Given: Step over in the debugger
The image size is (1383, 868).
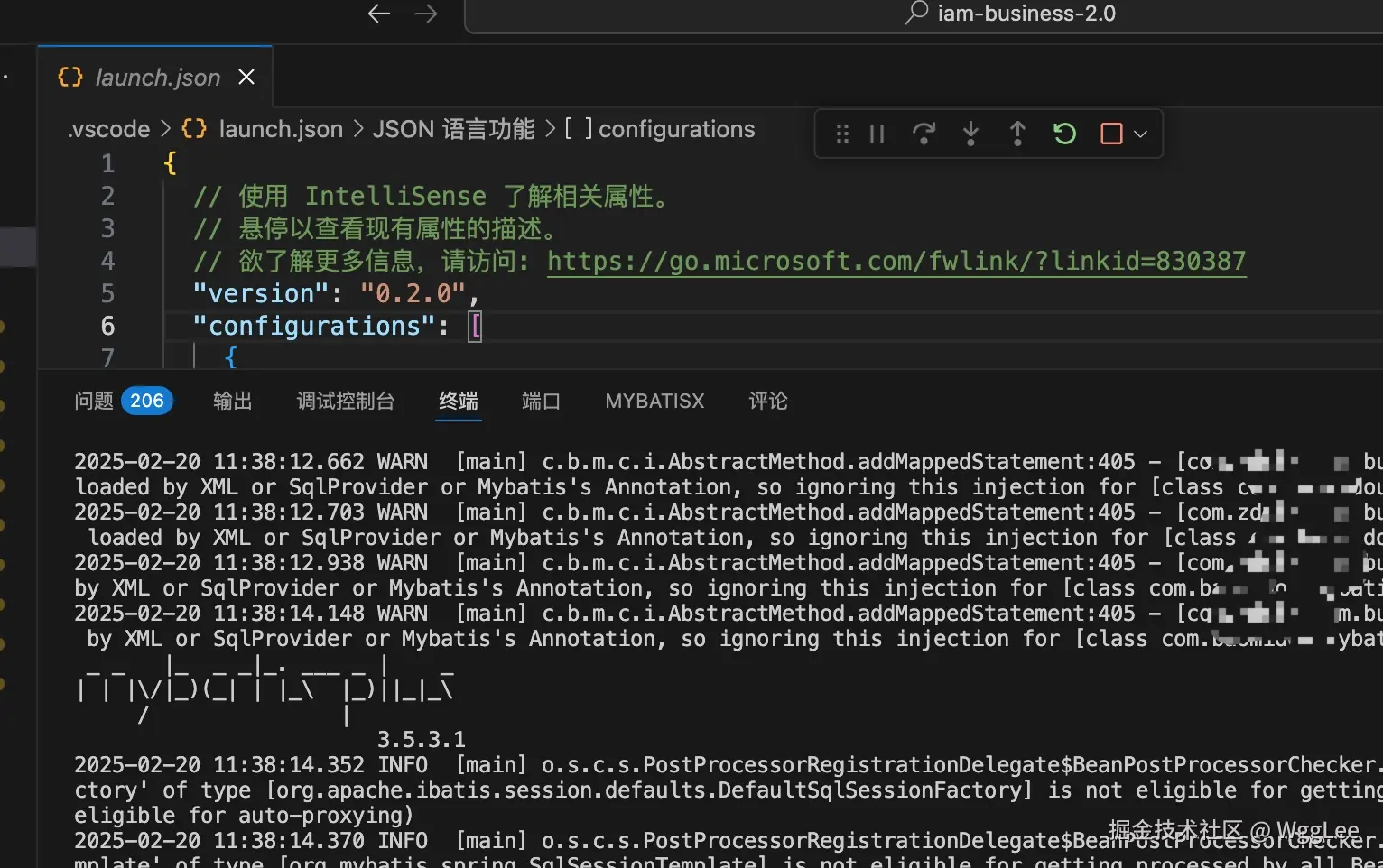Looking at the screenshot, I should tap(924, 134).
